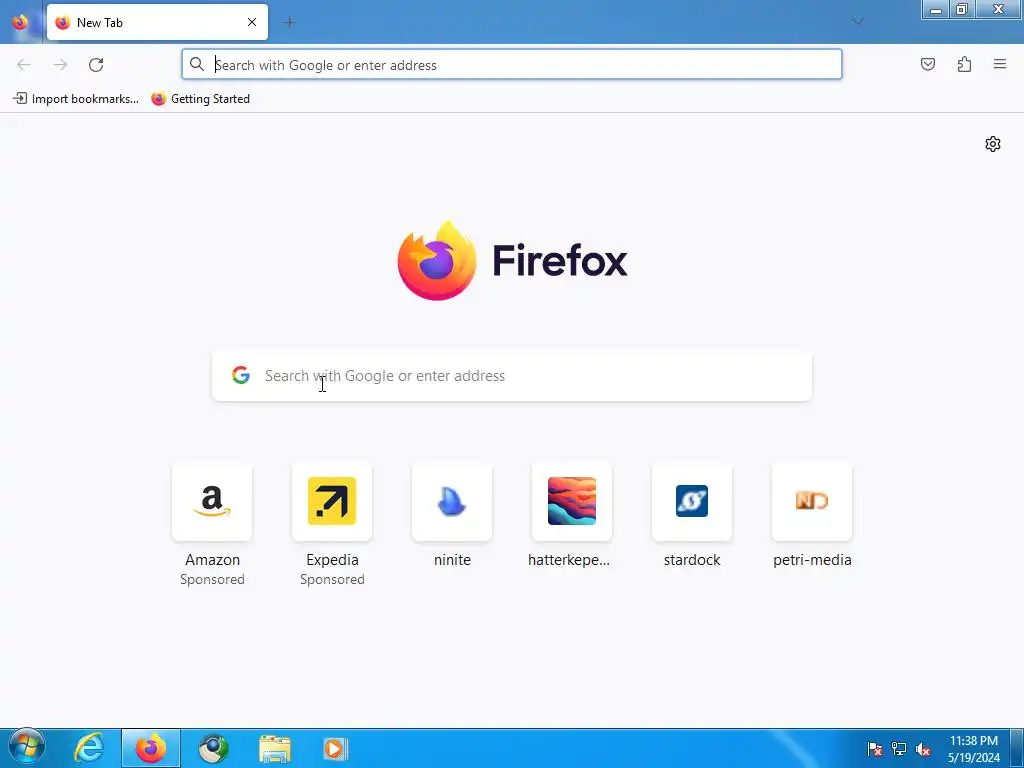Restore down the Firefox window
This screenshot has height=768, width=1024.
pyautogui.click(x=961, y=10)
